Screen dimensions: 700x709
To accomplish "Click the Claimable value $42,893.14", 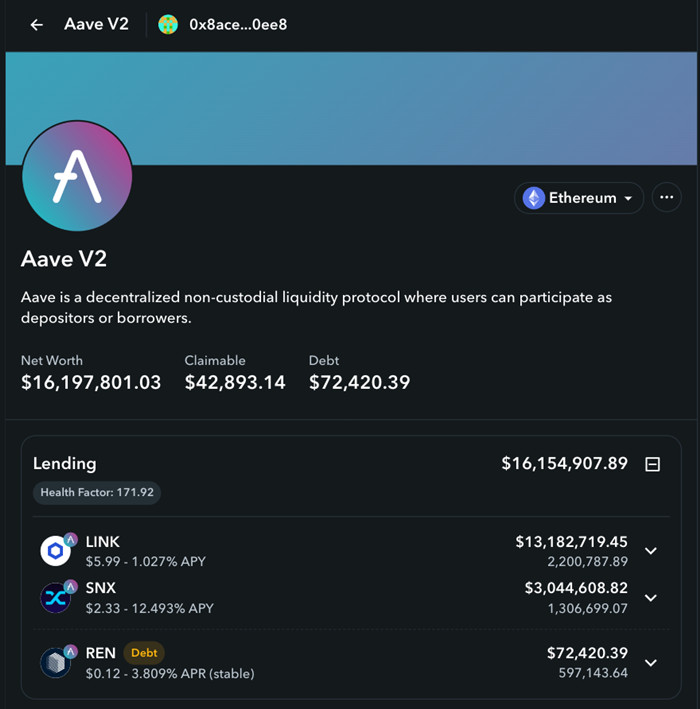I will pos(235,383).
